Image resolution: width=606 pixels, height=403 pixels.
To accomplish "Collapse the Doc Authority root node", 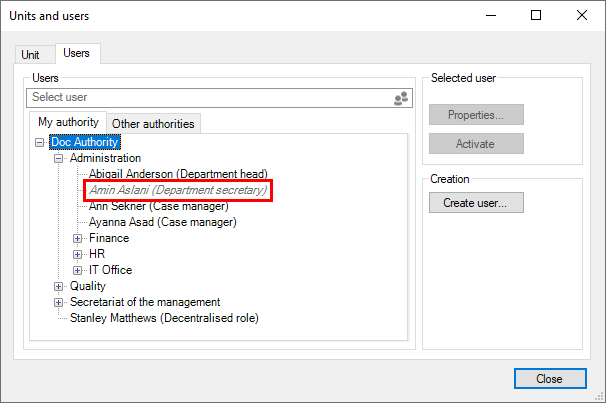I will pyautogui.click(x=39, y=143).
